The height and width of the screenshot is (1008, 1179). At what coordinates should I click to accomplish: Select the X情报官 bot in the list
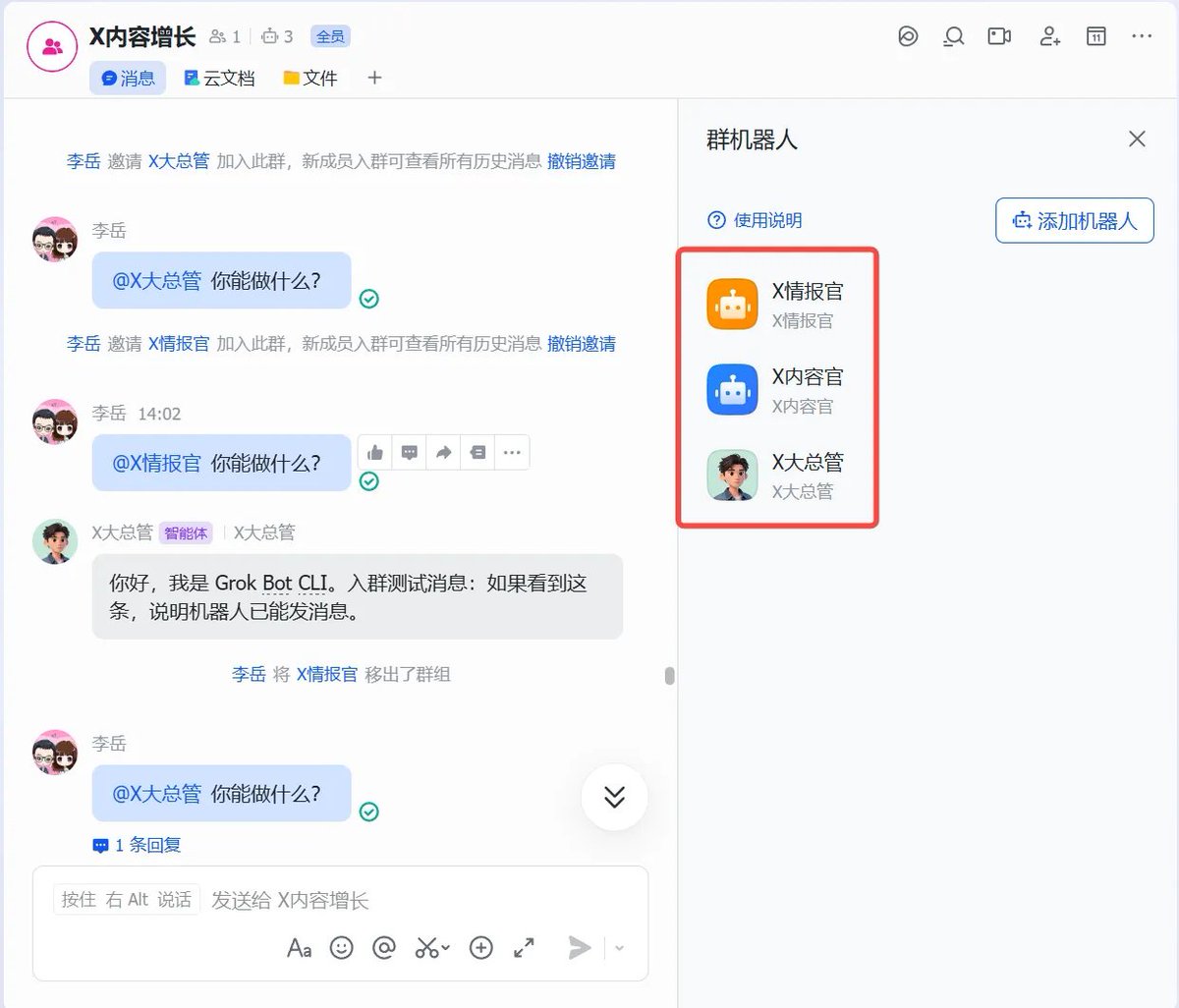tap(776, 304)
